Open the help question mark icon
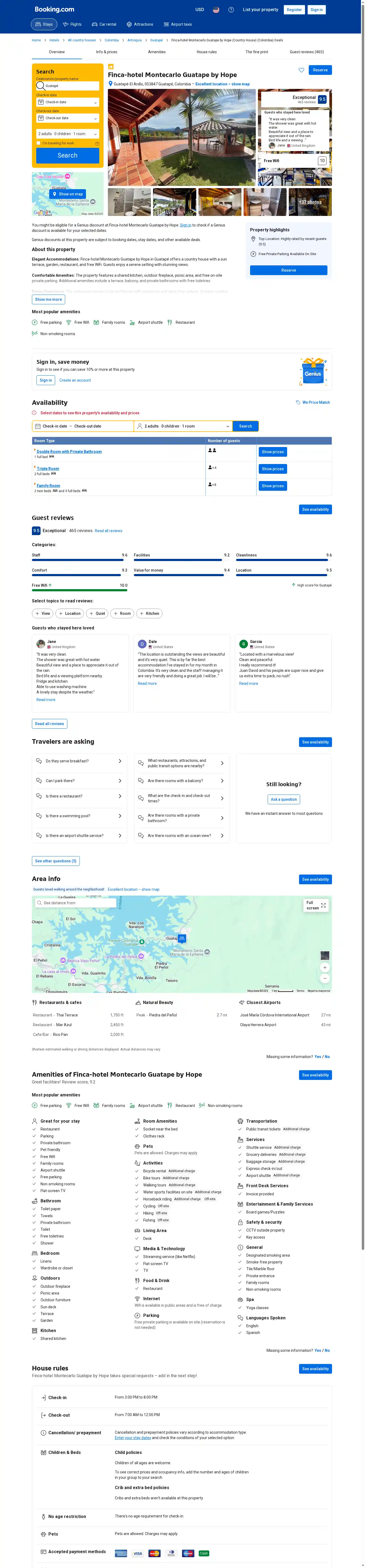The height and width of the screenshot is (1568, 365). [231, 10]
